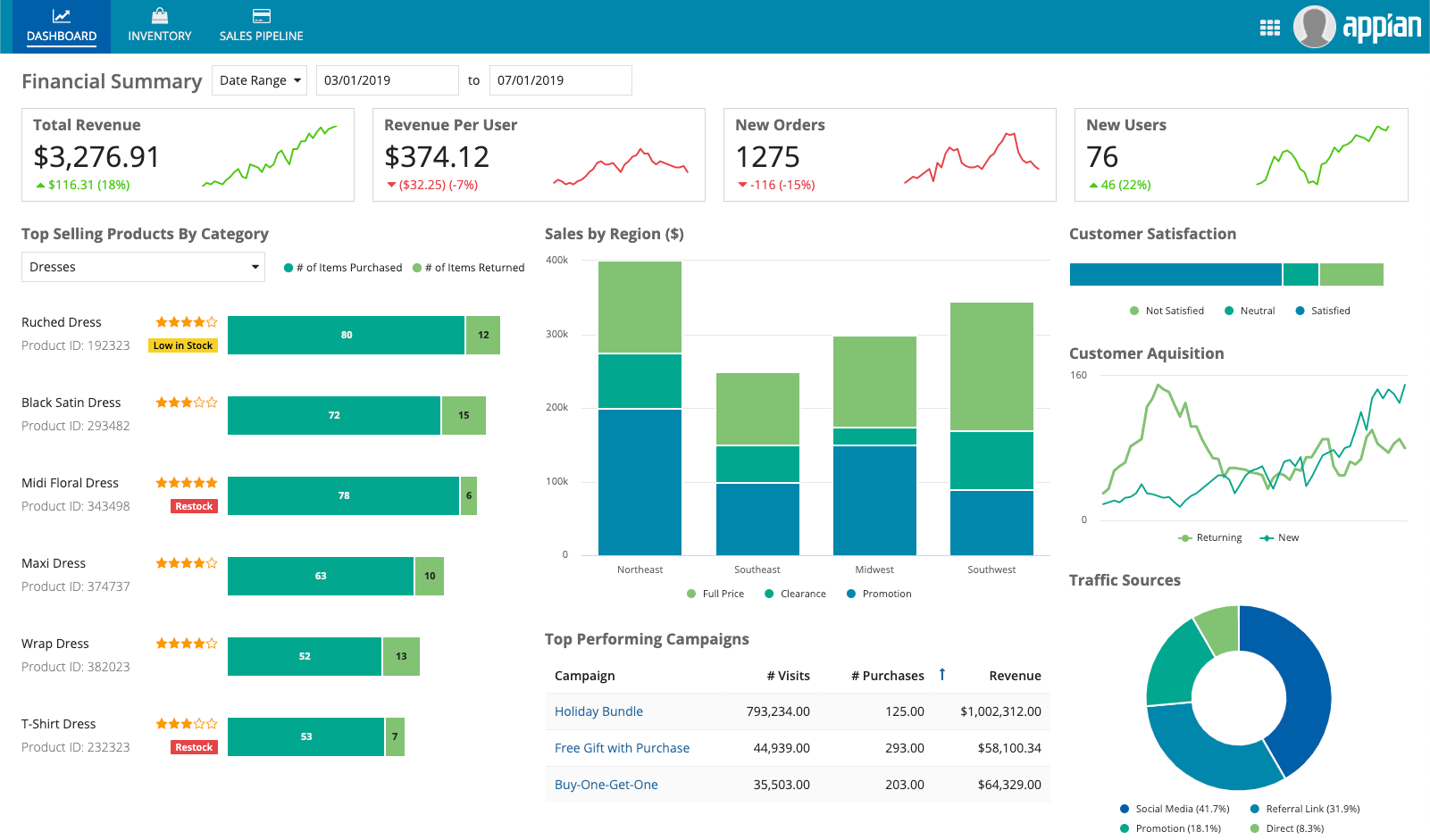Screen dimensions: 1430x840
Task: Click the T-Shirt Dress product name
Action: pyautogui.click(x=59, y=724)
